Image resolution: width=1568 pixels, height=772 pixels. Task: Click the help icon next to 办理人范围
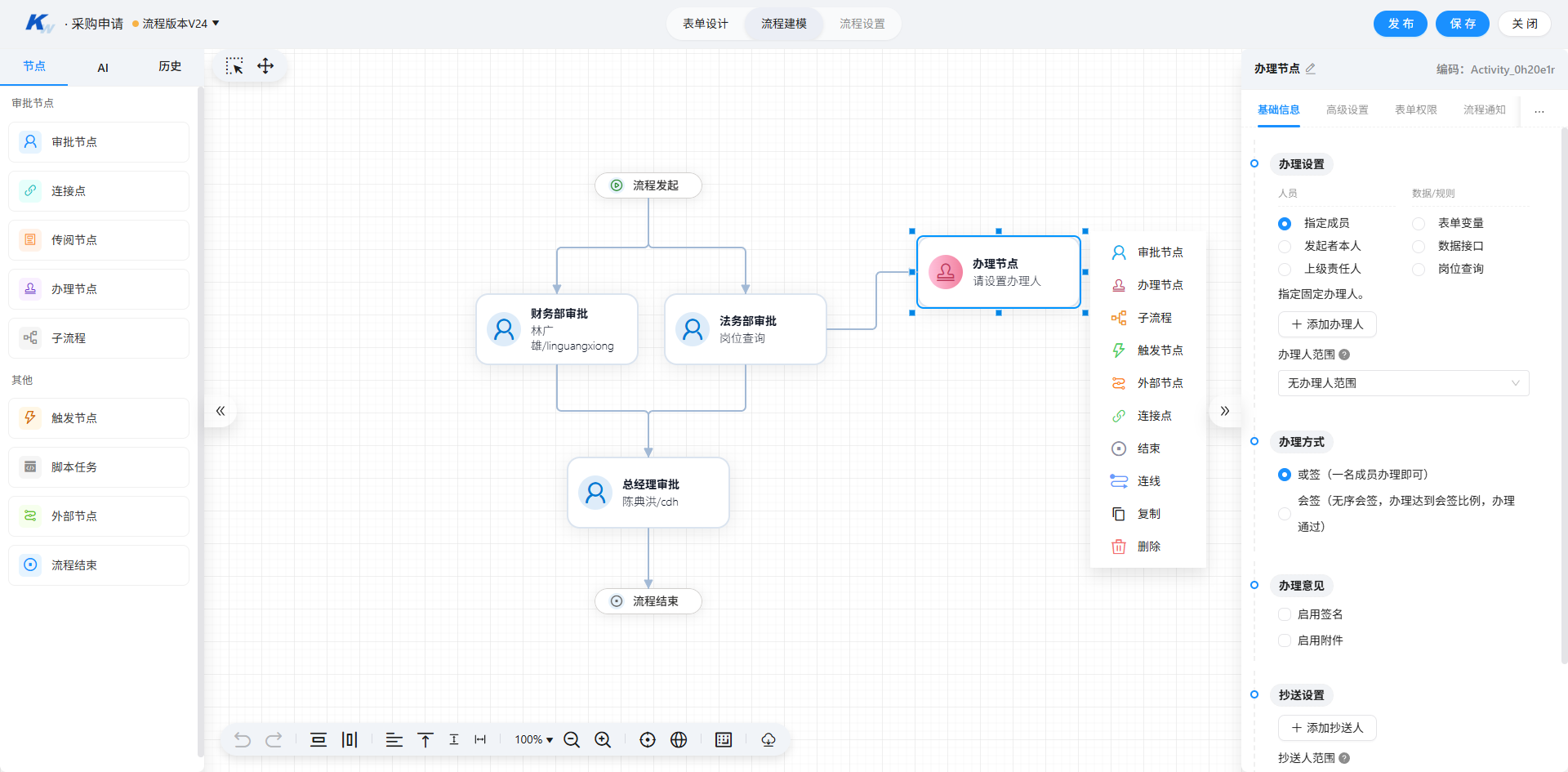coord(1344,355)
